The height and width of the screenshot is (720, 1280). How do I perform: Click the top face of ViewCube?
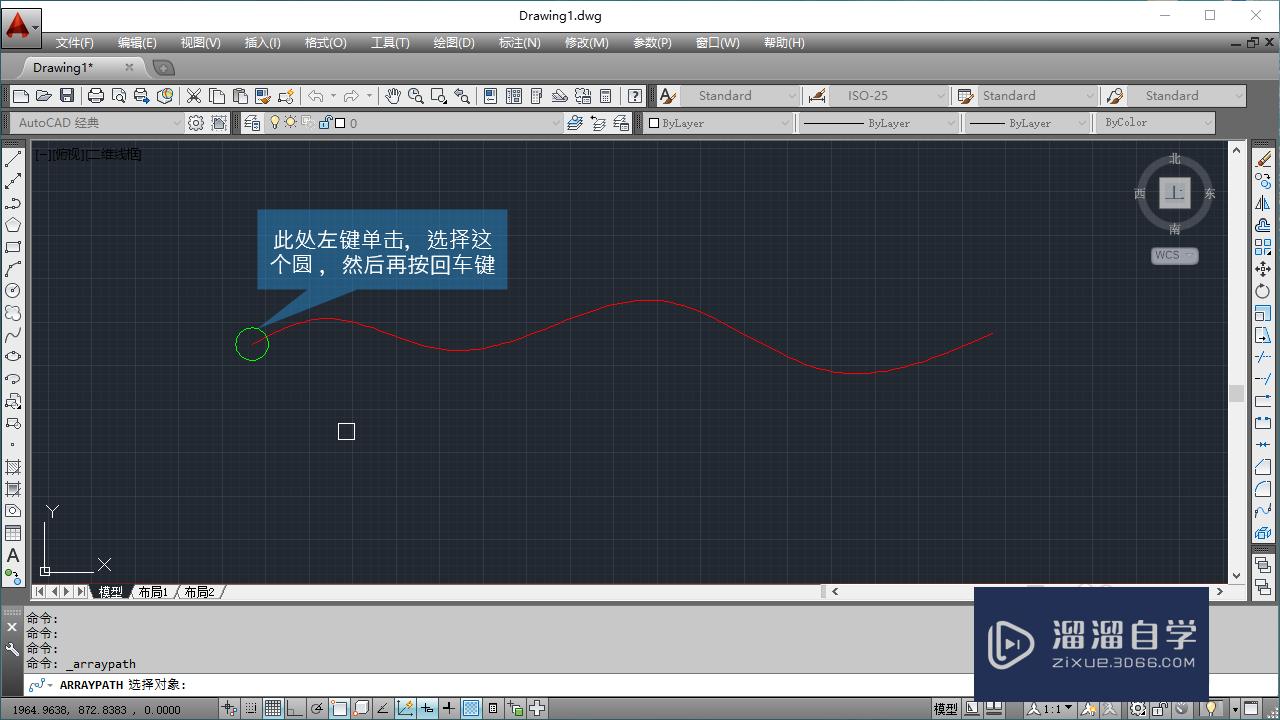click(1174, 193)
